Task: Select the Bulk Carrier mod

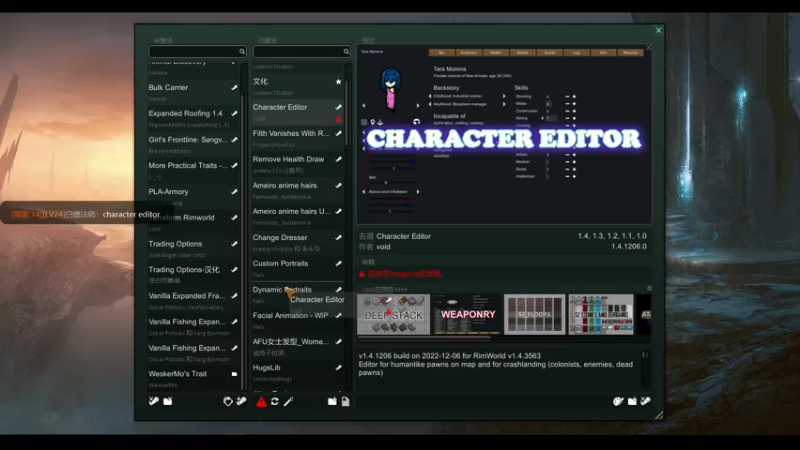Action: (x=193, y=92)
